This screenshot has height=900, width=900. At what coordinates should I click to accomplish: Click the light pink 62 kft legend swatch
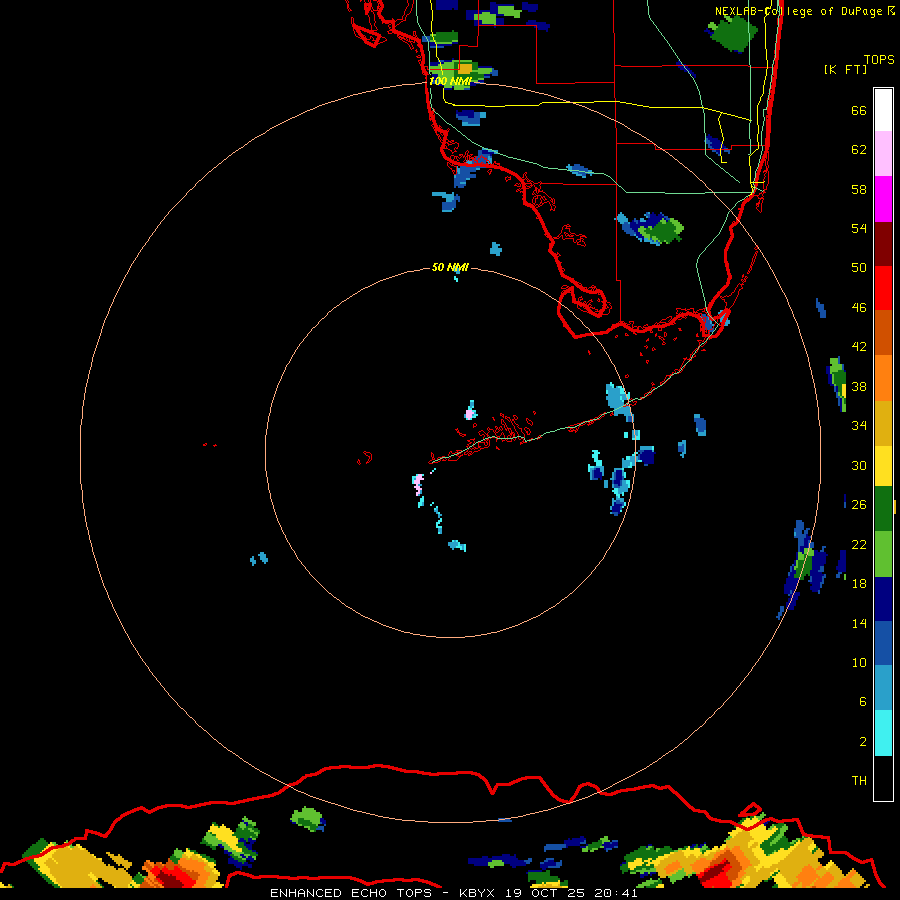[x=883, y=154]
